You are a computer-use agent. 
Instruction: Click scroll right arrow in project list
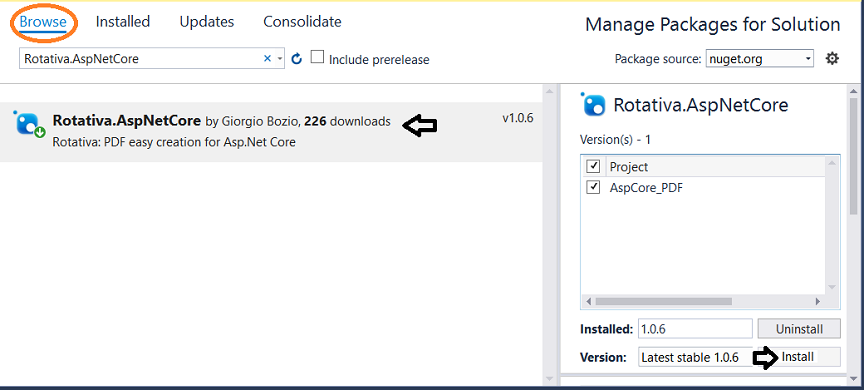[818, 302]
